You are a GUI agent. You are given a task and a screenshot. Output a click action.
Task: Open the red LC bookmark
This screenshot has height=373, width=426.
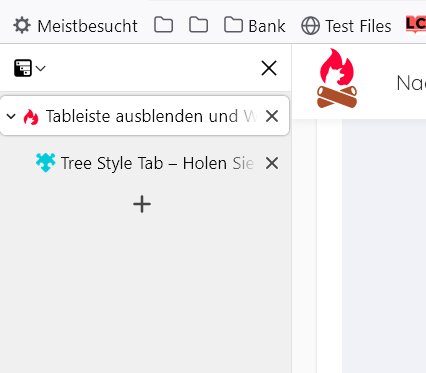pos(416,25)
